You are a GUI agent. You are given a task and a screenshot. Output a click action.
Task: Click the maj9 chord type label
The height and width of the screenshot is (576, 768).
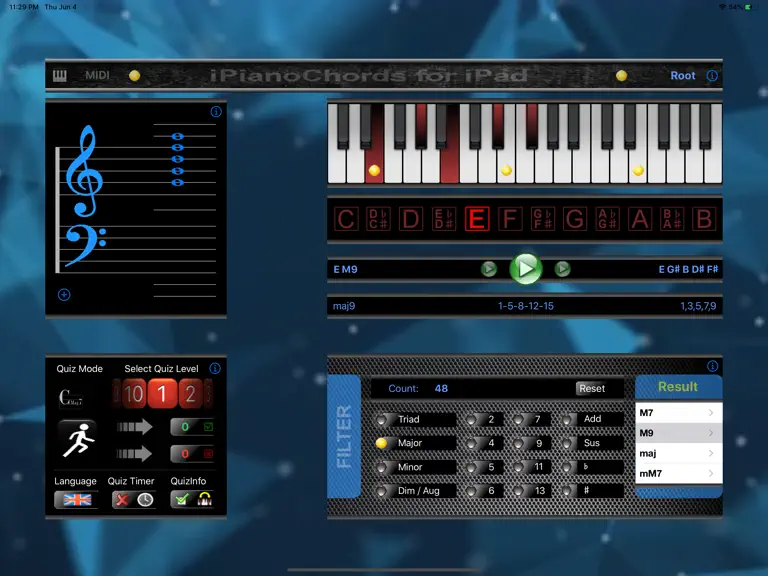coord(344,306)
